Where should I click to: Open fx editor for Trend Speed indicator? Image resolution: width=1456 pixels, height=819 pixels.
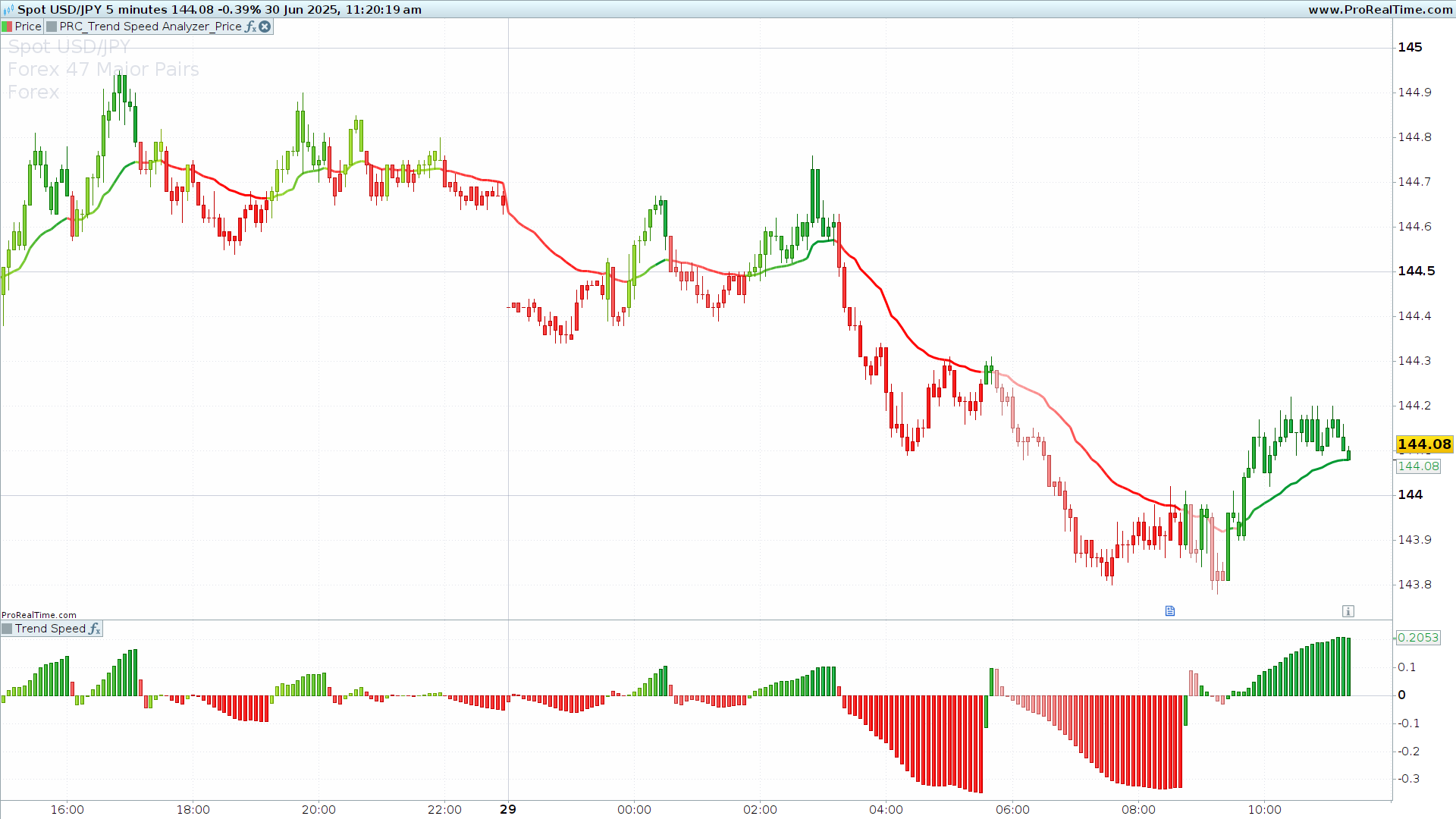94,629
